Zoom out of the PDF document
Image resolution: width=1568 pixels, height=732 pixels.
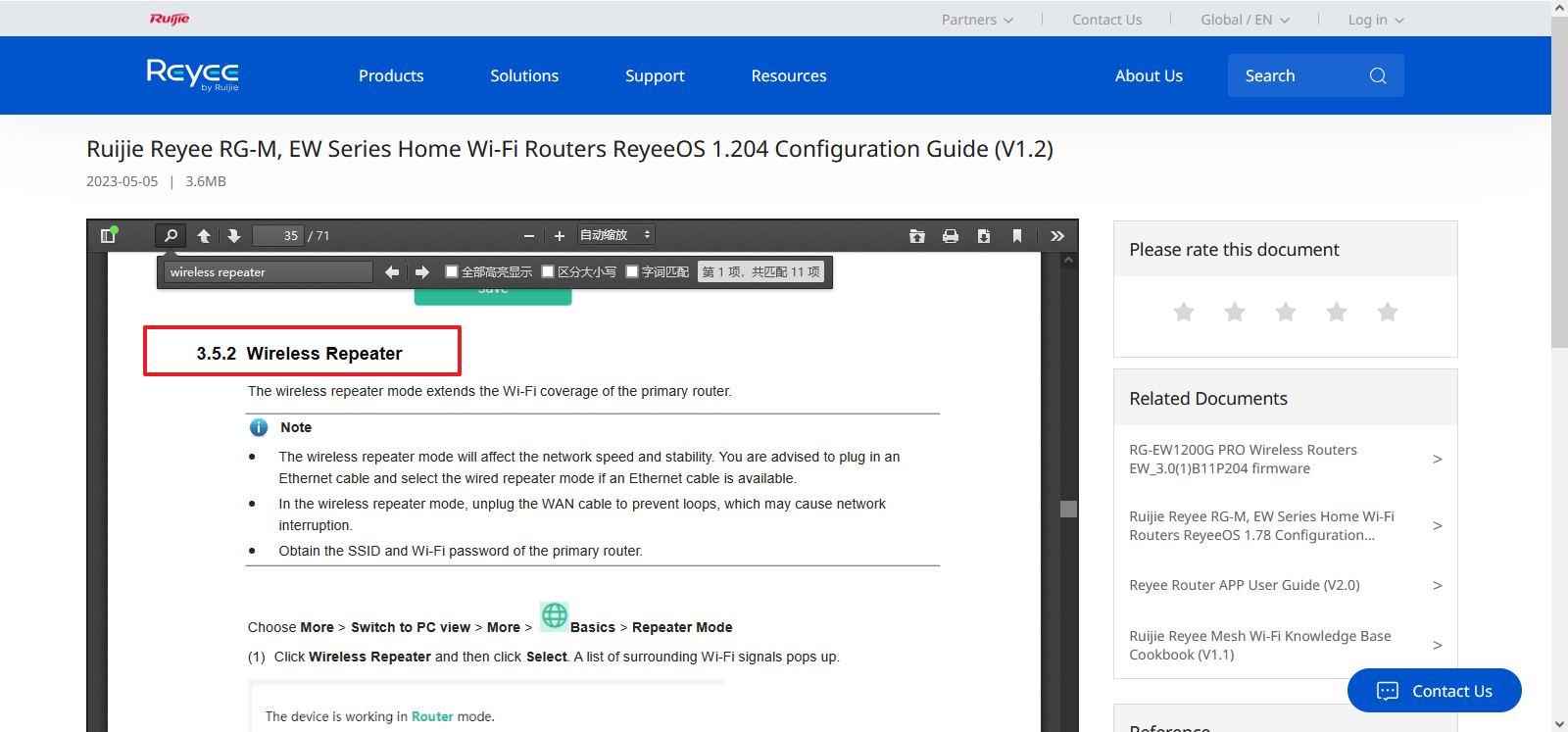click(x=529, y=235)
